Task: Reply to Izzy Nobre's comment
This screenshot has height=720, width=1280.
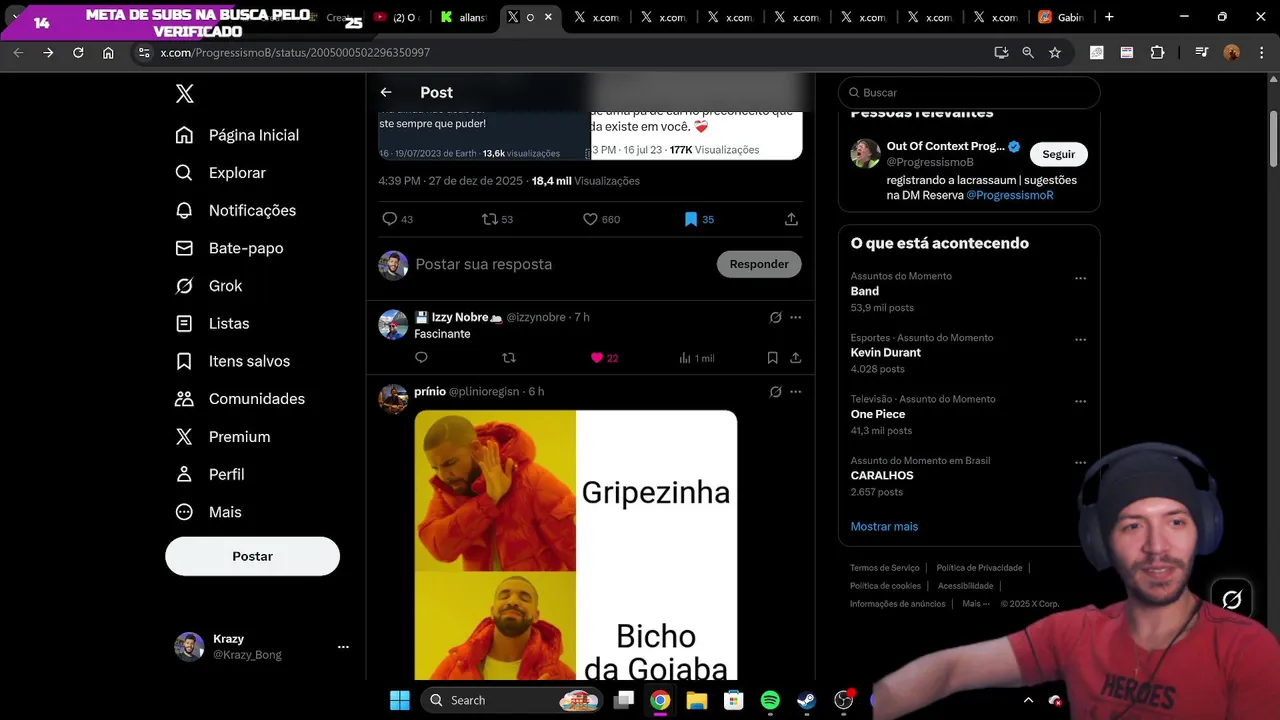Action: click(x=421, y=358)
